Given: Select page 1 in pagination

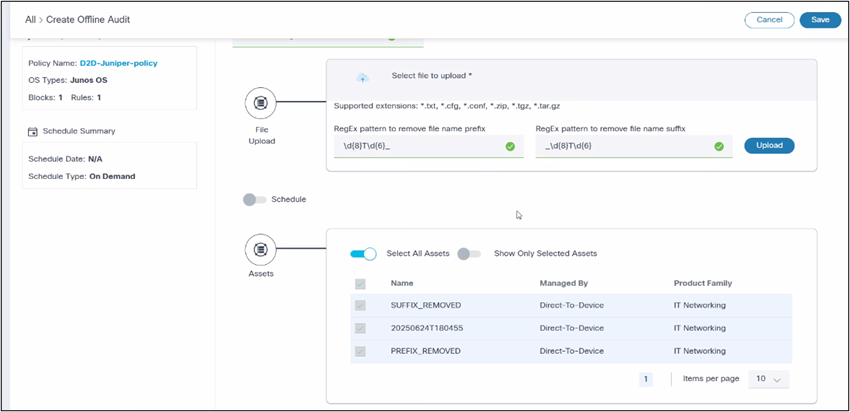Looking at the screenshot, I should (645, 379).
